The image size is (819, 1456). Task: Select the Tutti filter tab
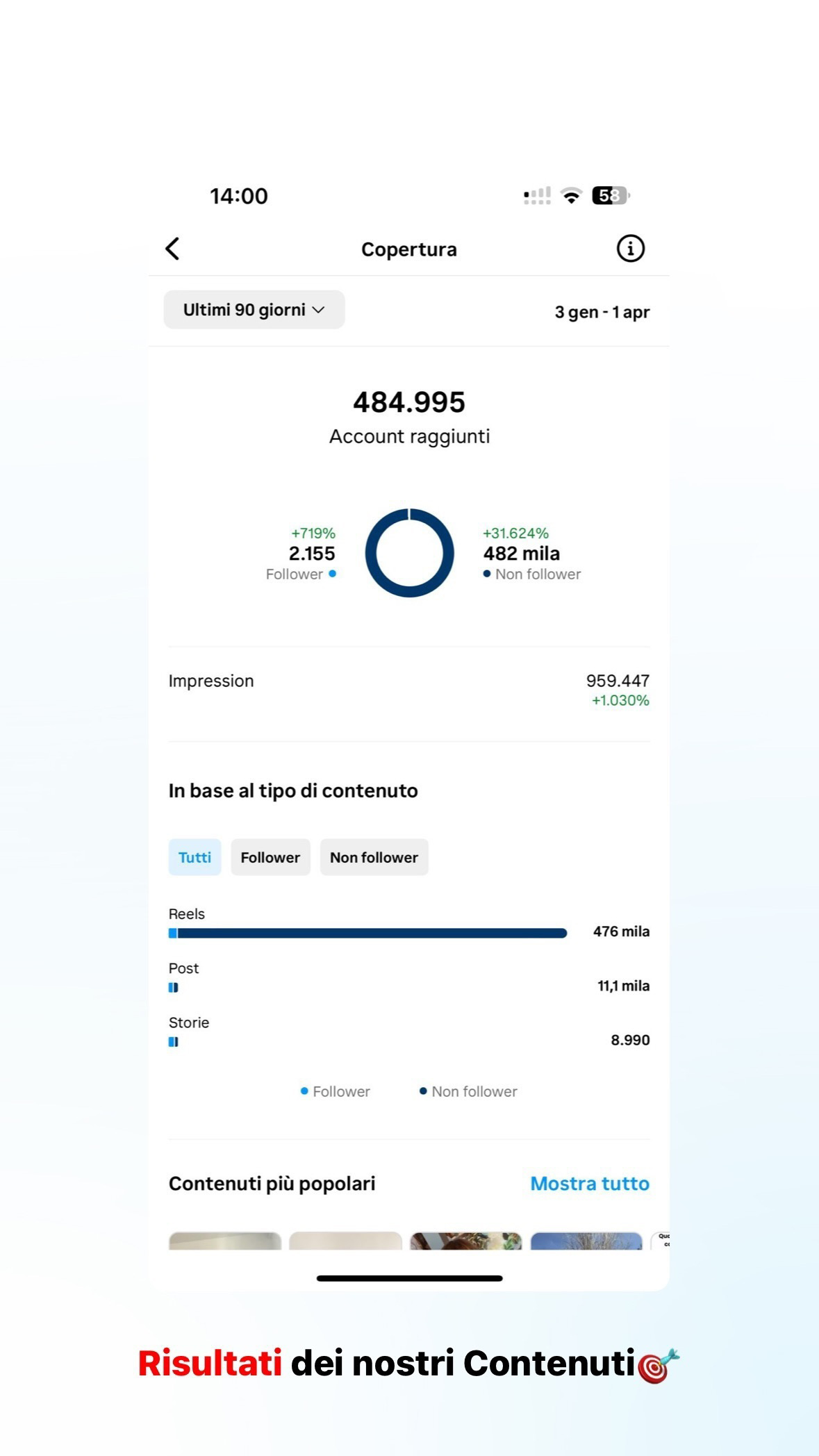(195, 857)
